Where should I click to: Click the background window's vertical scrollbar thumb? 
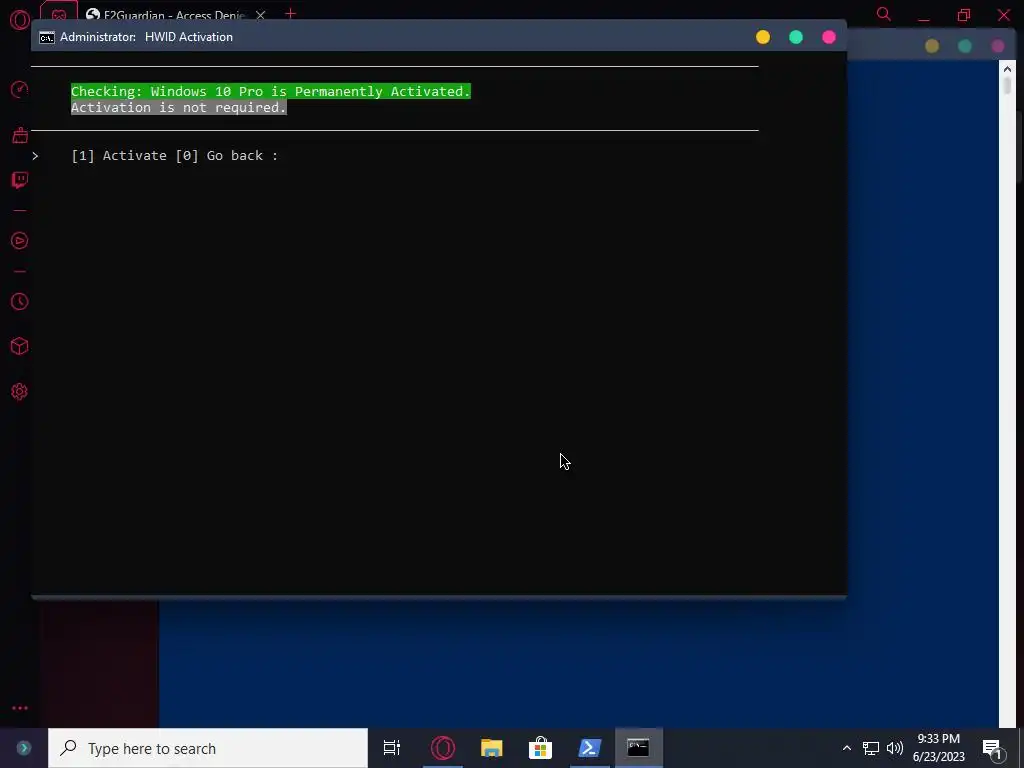coord(1008,86)
